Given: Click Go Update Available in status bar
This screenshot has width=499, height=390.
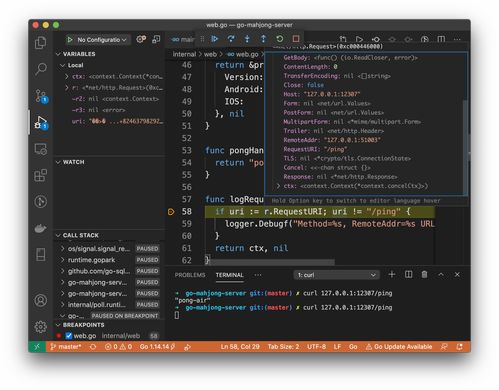Looking at the screenshot, I should (x=399, y=347).
